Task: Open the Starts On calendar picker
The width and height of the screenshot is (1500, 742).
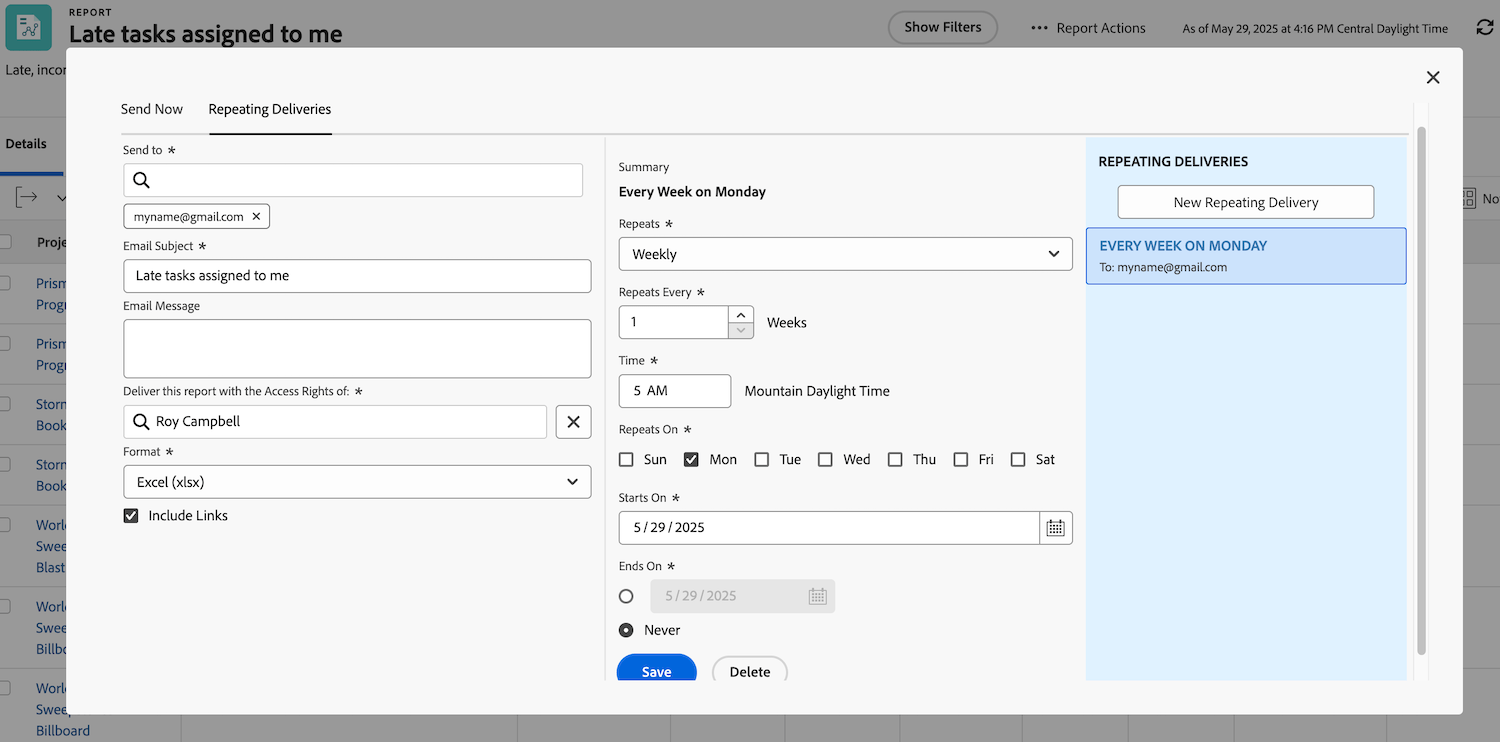Action: 1055,527
